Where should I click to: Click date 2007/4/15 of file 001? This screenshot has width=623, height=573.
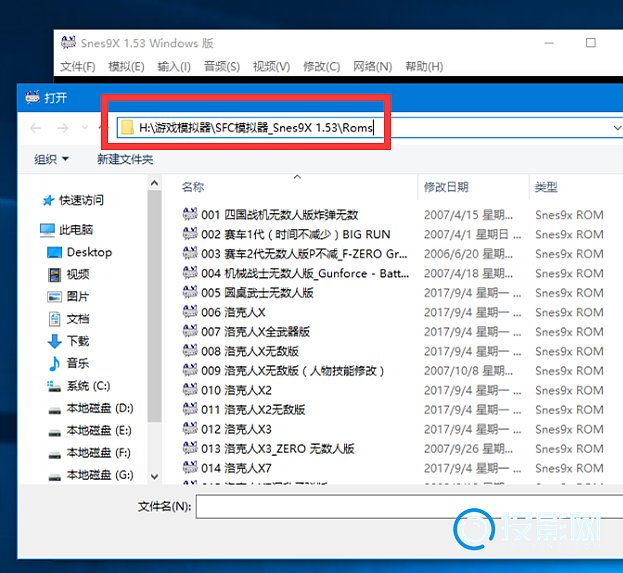tap(468, 215)
